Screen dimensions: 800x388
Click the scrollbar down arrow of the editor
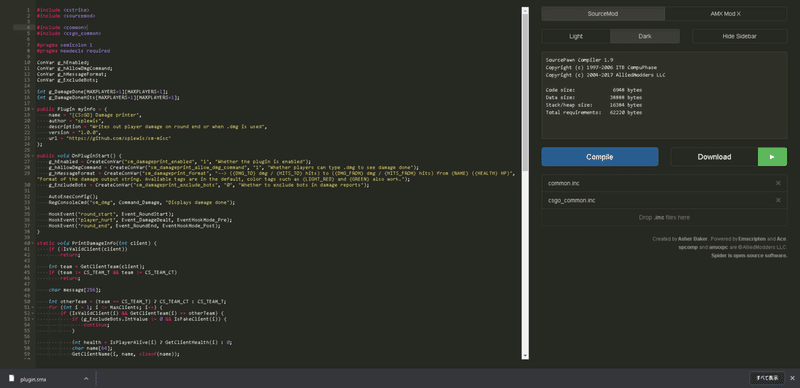pyautogui.click(x=525, y=355)
